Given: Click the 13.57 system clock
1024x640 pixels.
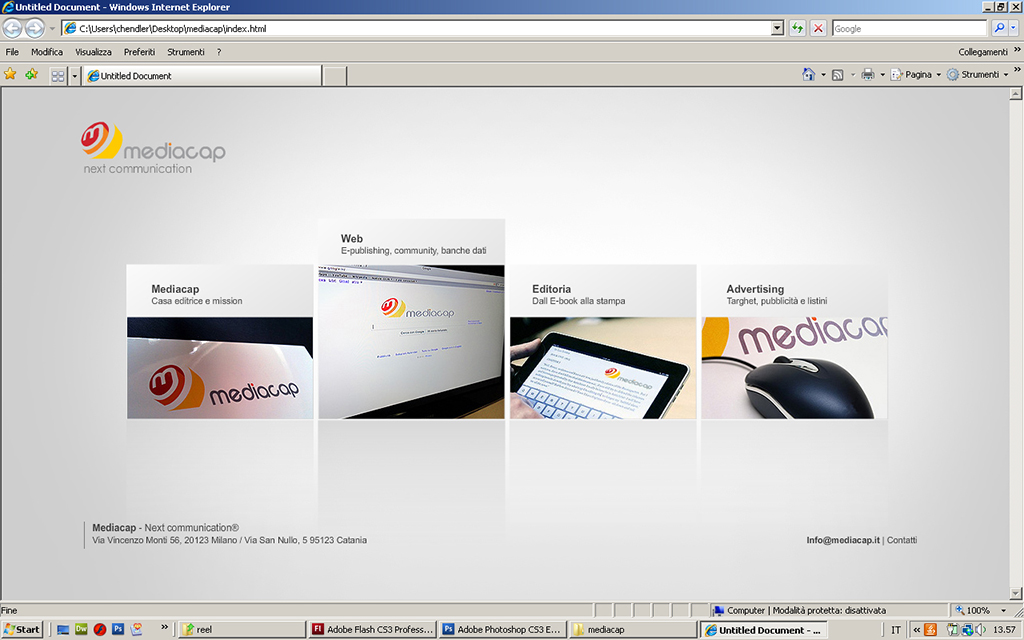Looking at the screenshot, I should coord(1004,630).
